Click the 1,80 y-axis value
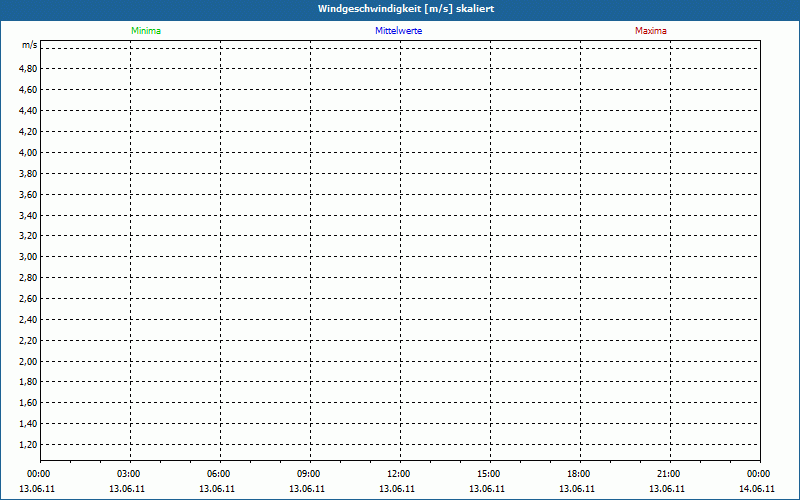The image size is (800, 500). coord(28,382)
